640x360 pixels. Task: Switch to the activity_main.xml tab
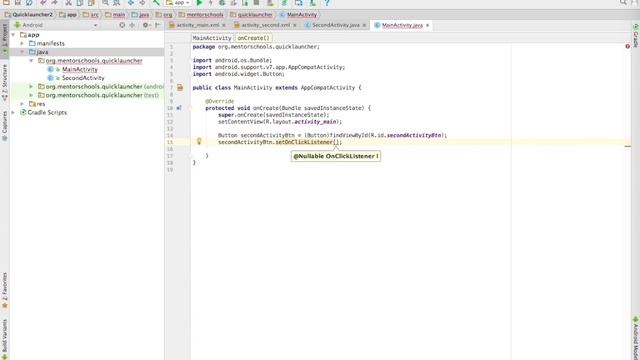(198, 25)
